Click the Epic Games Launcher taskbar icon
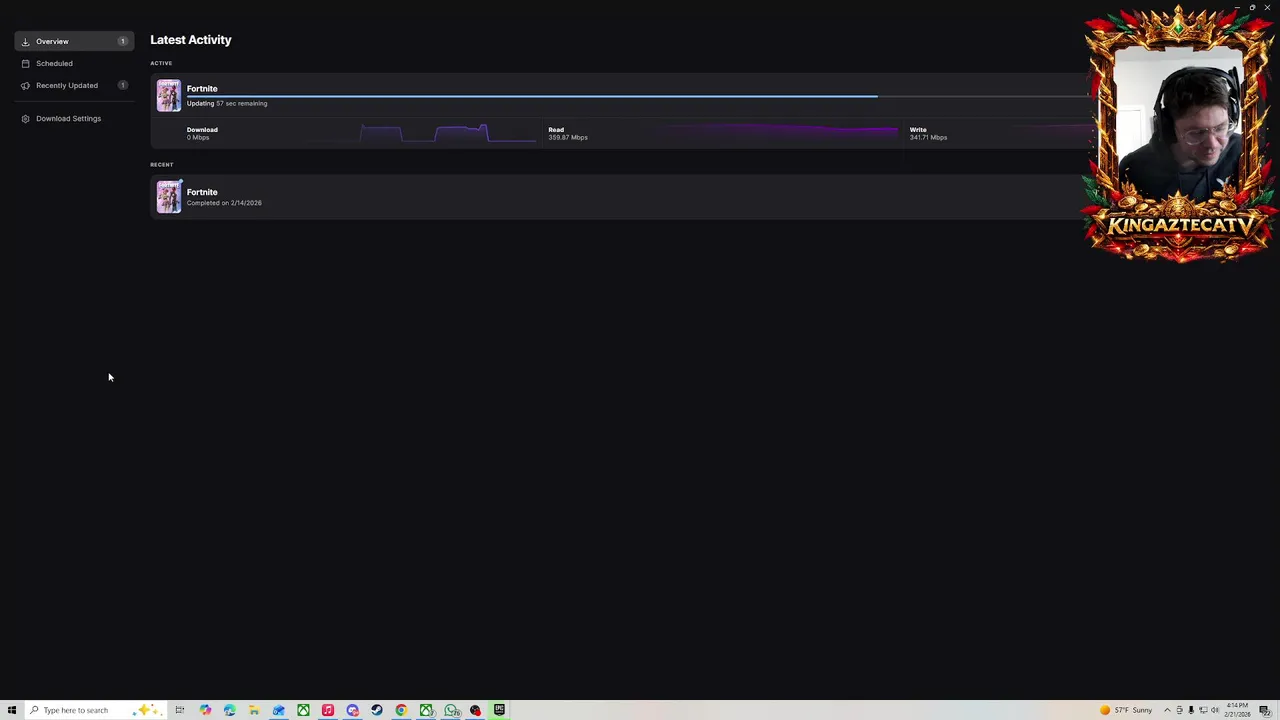 [499, 710]
